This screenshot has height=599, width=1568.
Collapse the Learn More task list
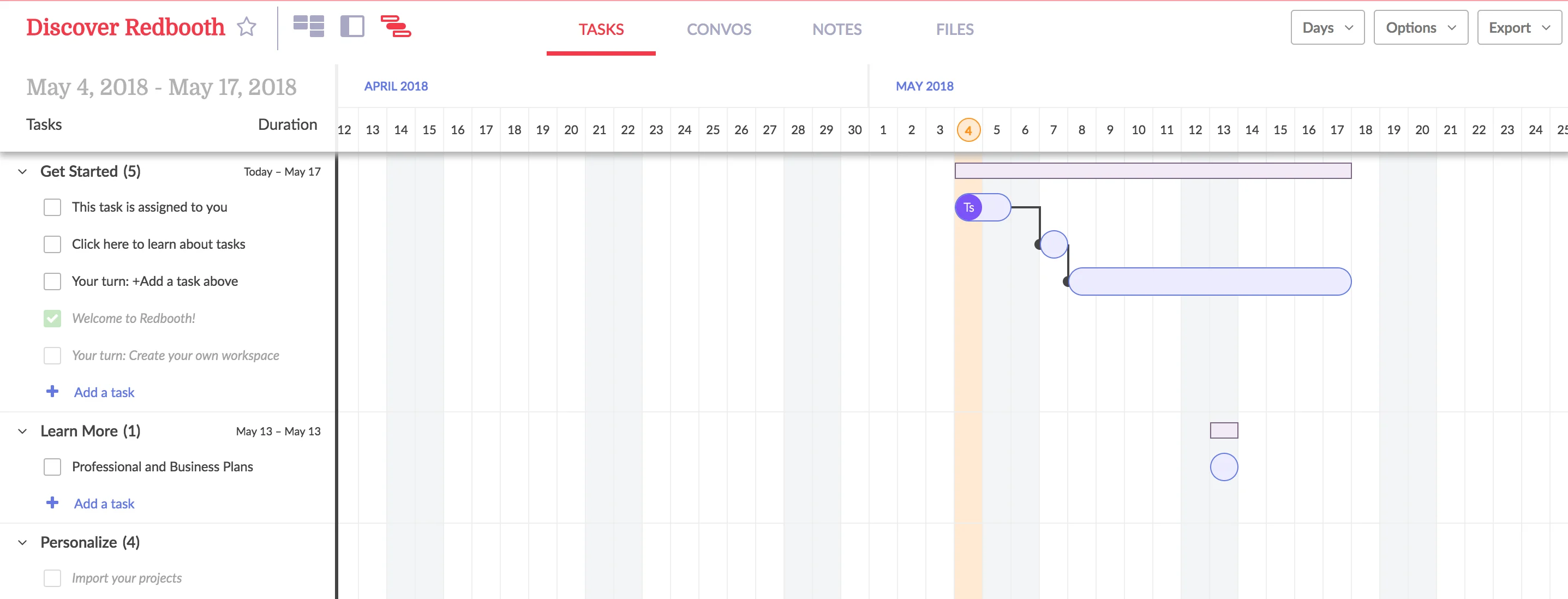tap(22, 431)
